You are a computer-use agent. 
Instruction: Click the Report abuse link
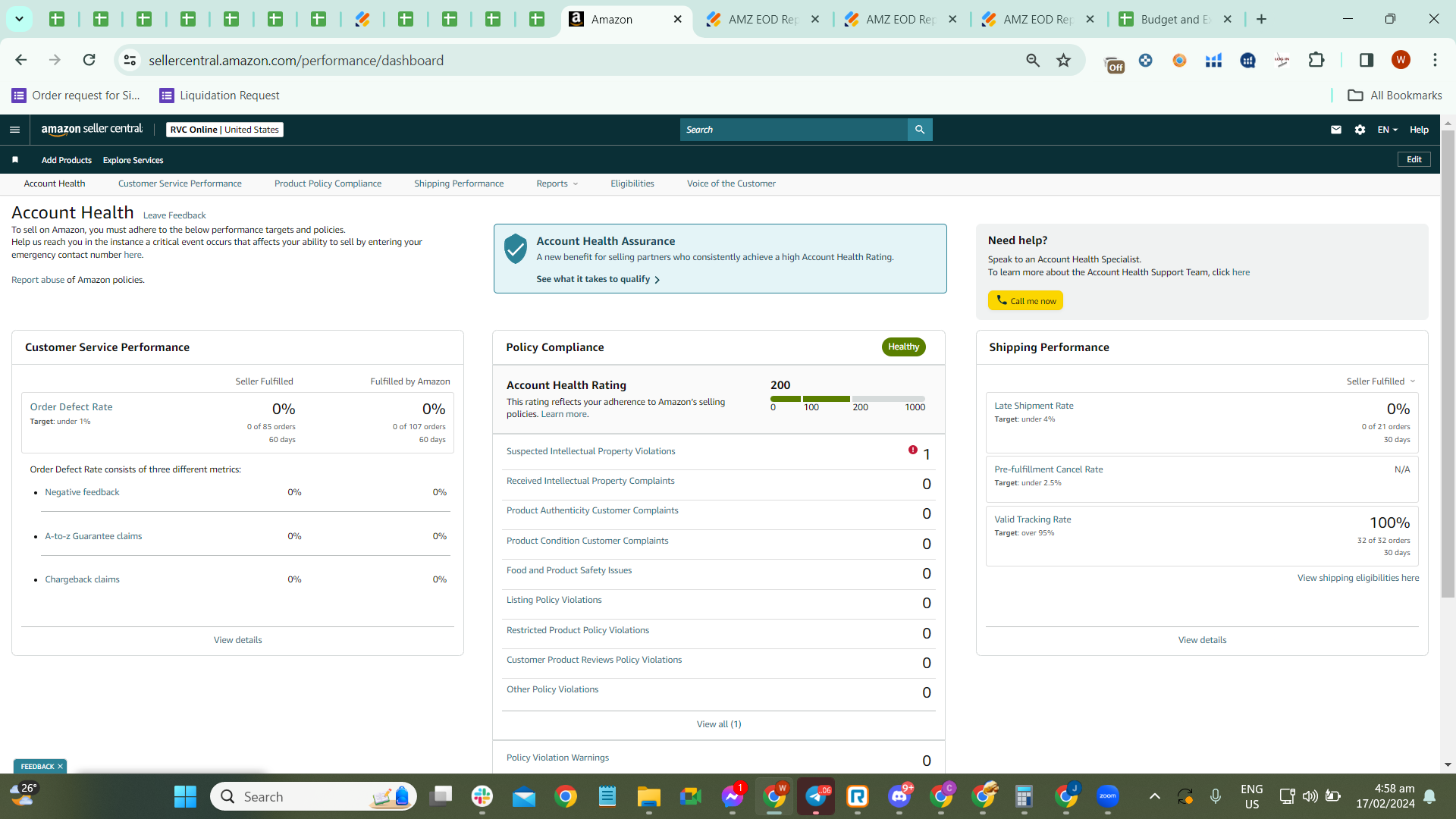[x=38, y=280]
